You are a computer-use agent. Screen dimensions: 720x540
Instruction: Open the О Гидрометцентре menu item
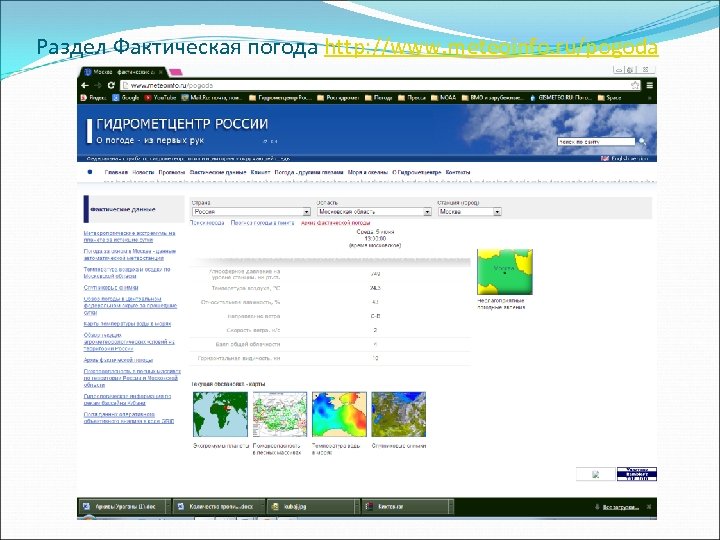click(416, 173)
